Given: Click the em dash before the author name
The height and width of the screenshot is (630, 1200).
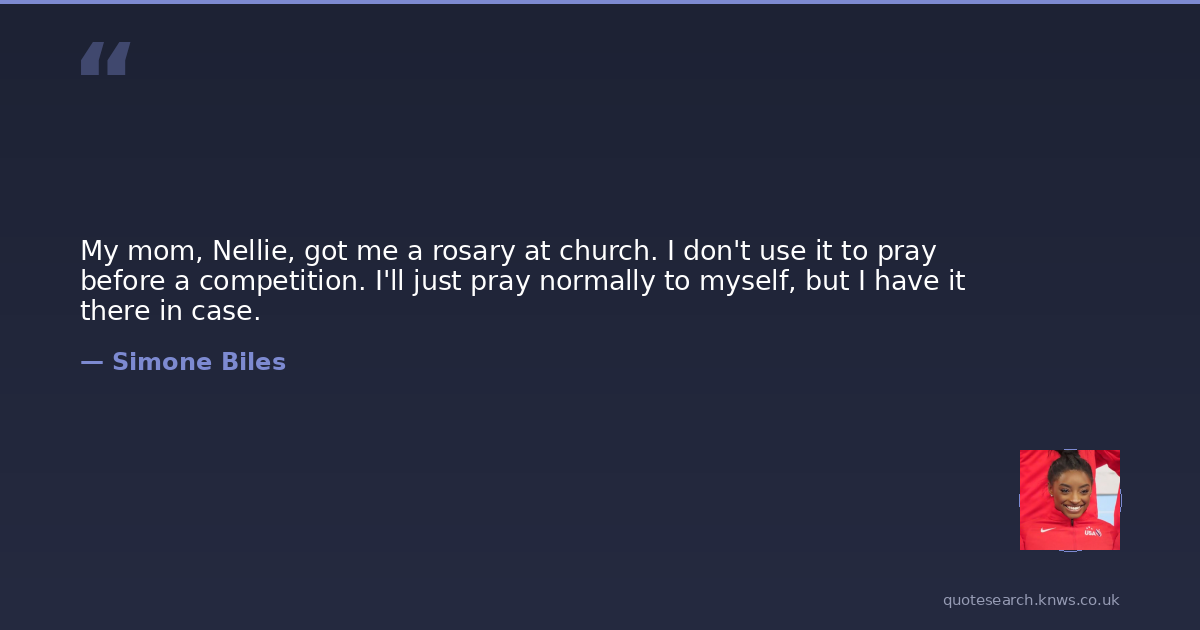Looking at the screenshot, I should coord(91,362).
